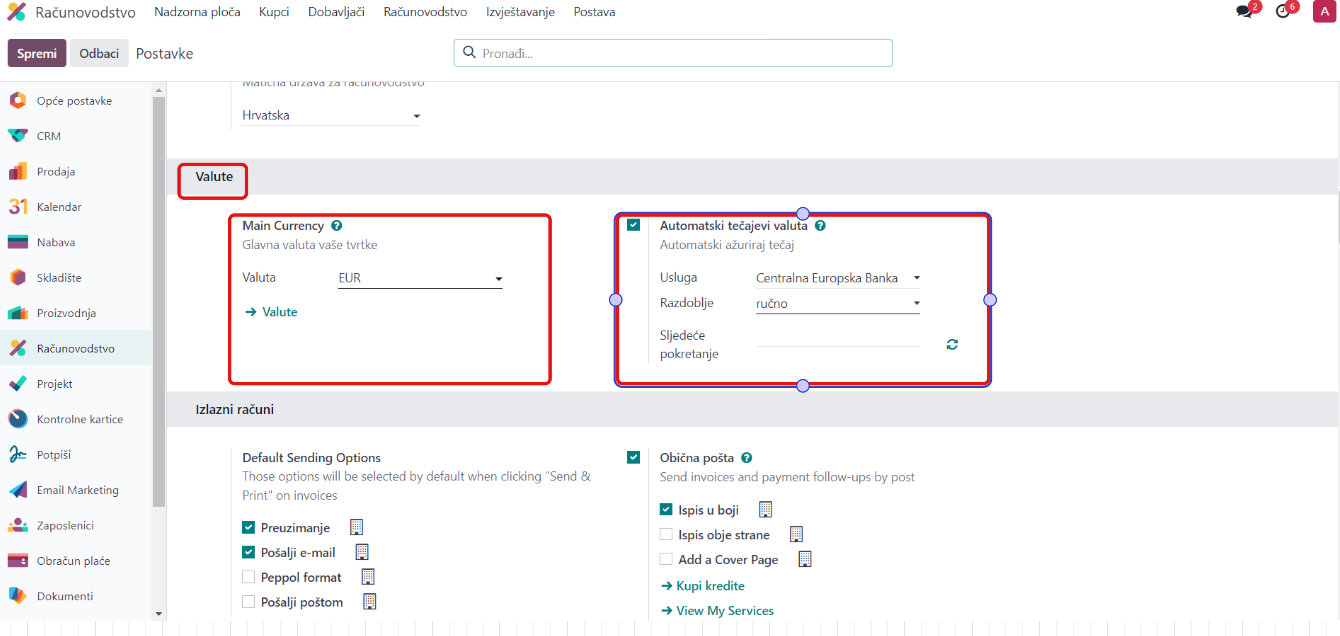Viewport: 1340px width, 636px height.
Task: Open Kalendar settings from sidebar icon
Action: tap(18, 207)
